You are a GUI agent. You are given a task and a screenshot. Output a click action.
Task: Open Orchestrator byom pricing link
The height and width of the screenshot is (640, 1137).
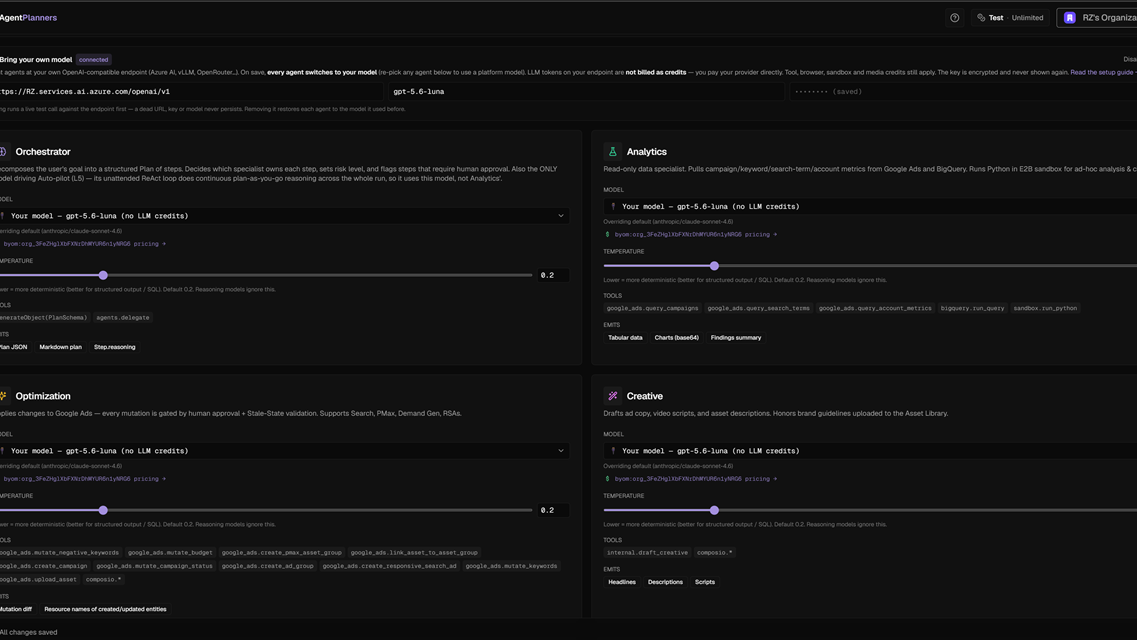[x=84, y=244]
